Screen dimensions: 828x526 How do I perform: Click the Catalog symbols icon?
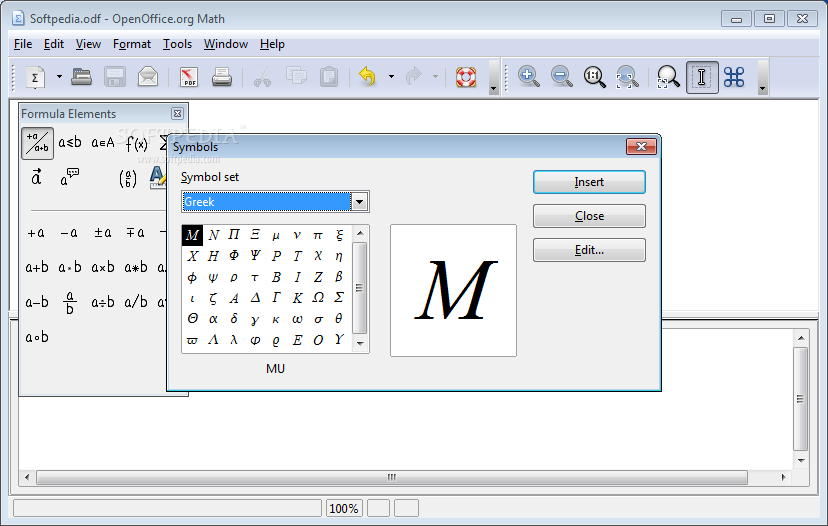734,77
